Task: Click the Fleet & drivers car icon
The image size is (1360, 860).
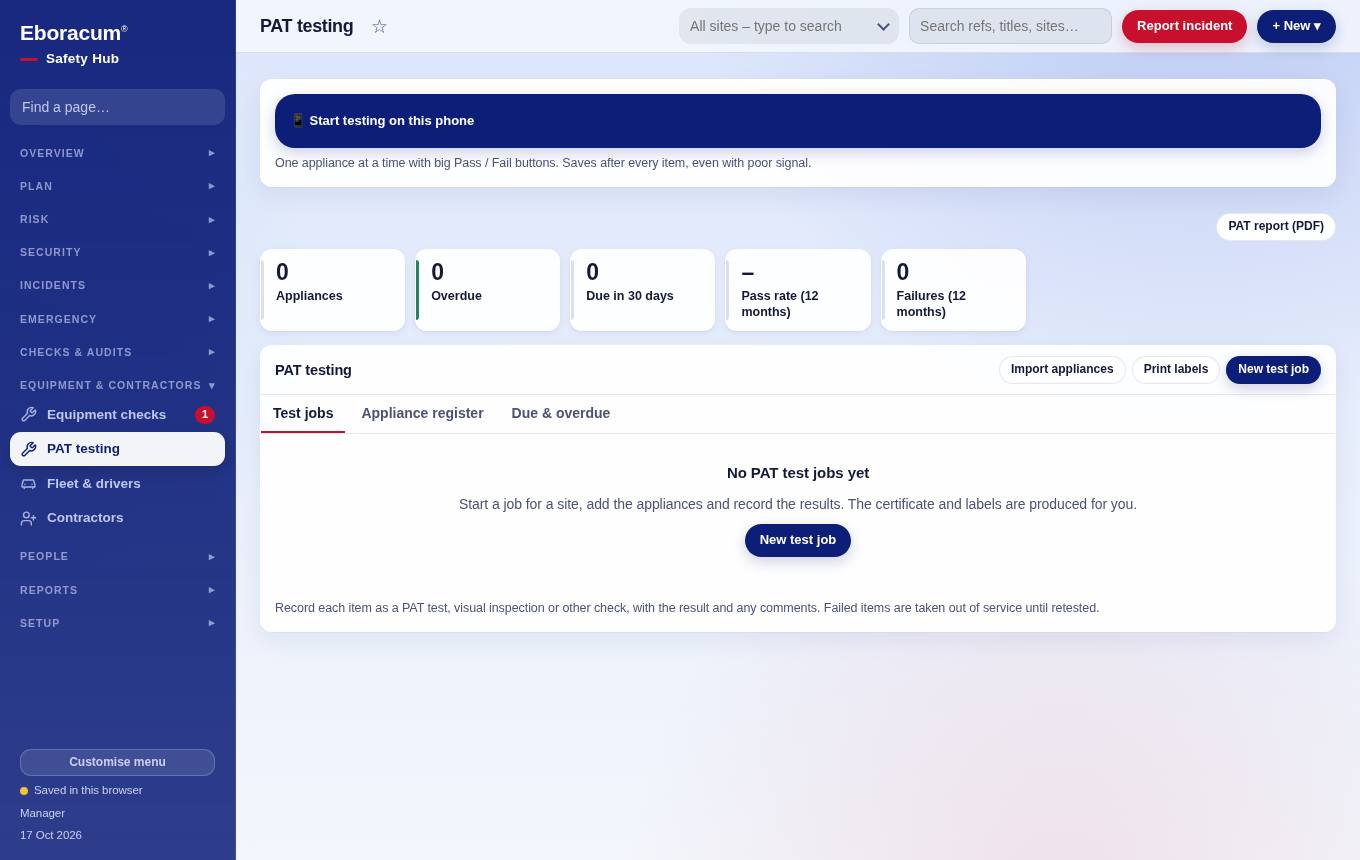Action: pos(29,484)
